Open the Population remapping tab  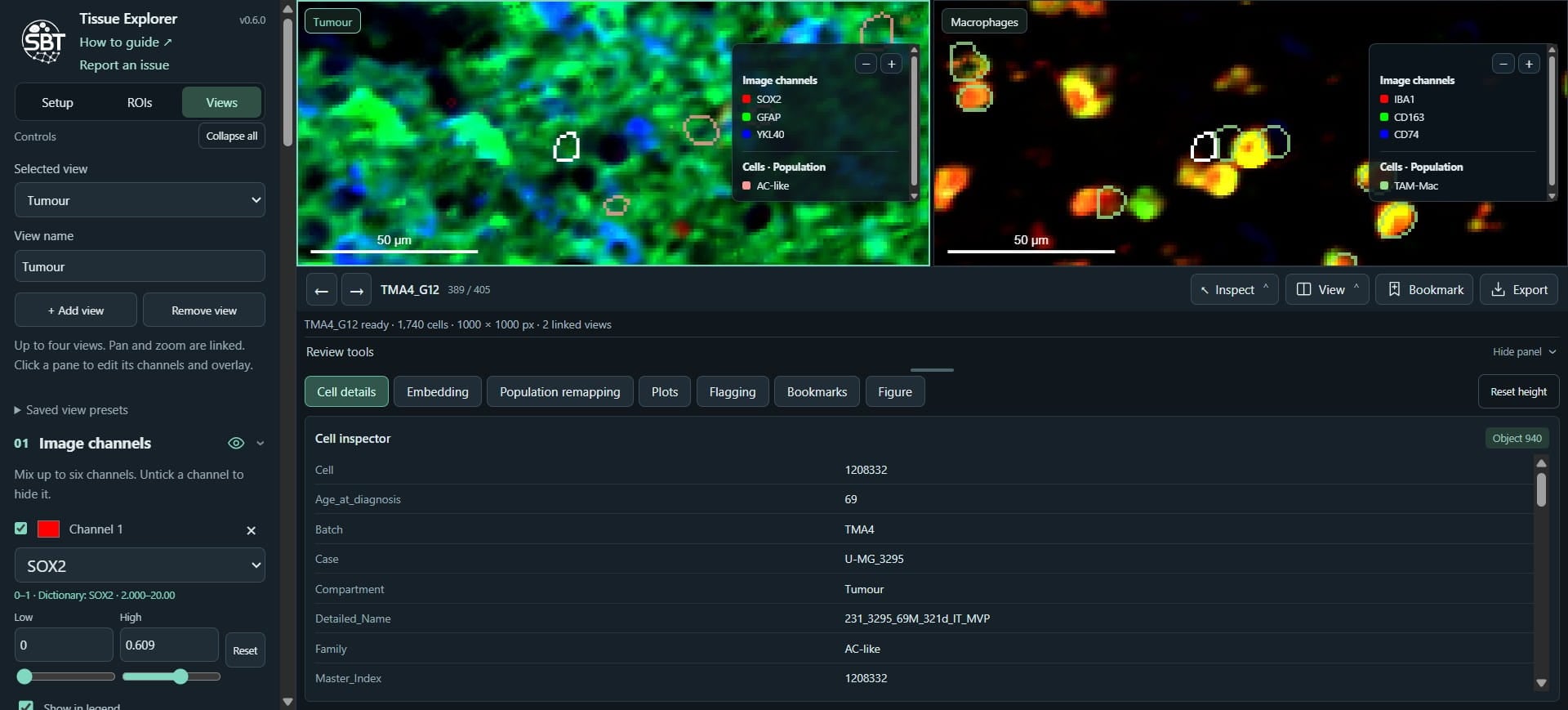tap(559, 391)
